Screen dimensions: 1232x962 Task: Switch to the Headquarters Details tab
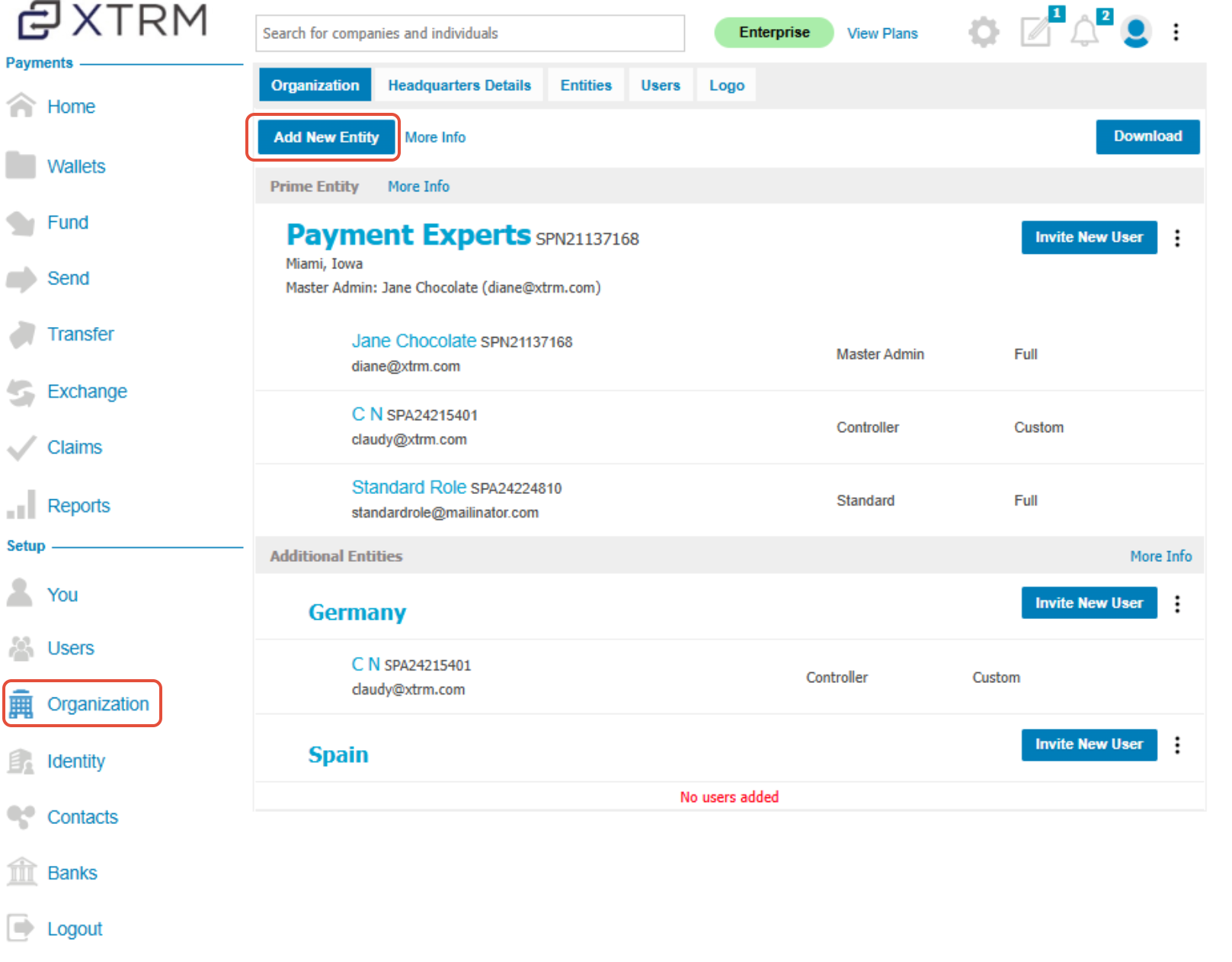coord(459,85)
